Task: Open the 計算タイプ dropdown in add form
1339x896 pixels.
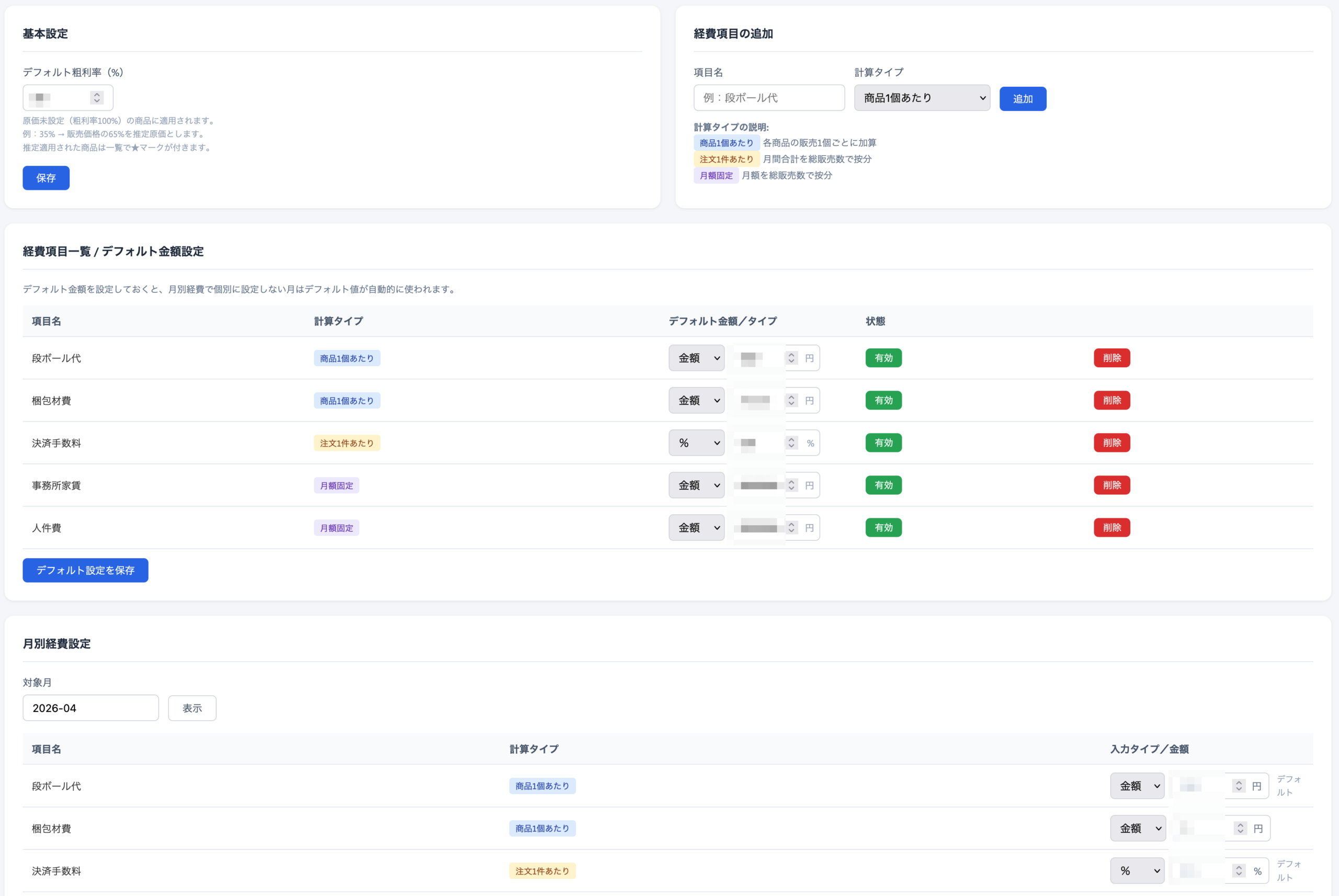Action: pyautogui.click(x=922, y=98)
